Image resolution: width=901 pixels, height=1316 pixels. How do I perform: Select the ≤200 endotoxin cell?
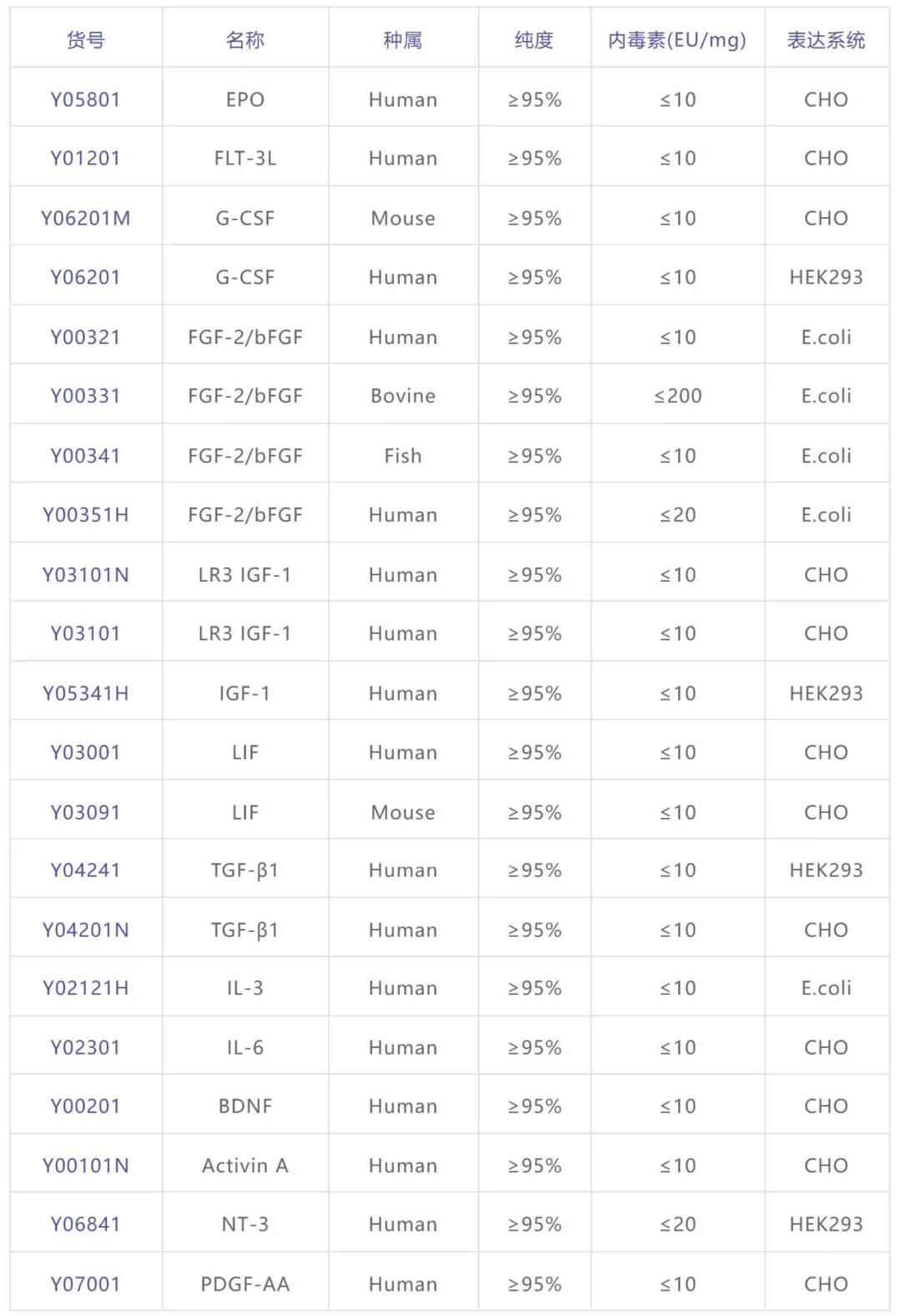tap(677, 396)
